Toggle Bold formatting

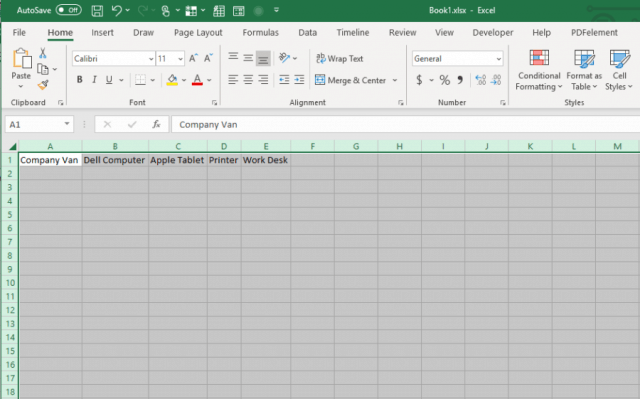[x=80, y=80]
